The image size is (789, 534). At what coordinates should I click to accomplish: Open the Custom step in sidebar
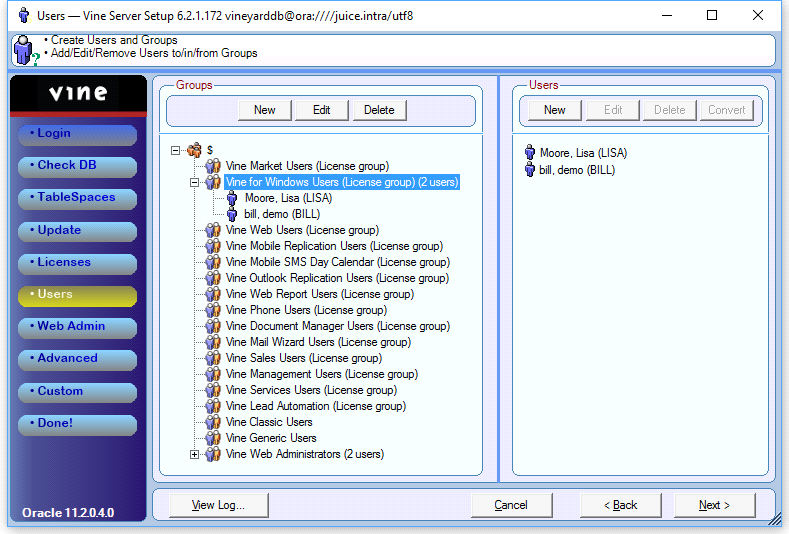click(x=77, y=392)
